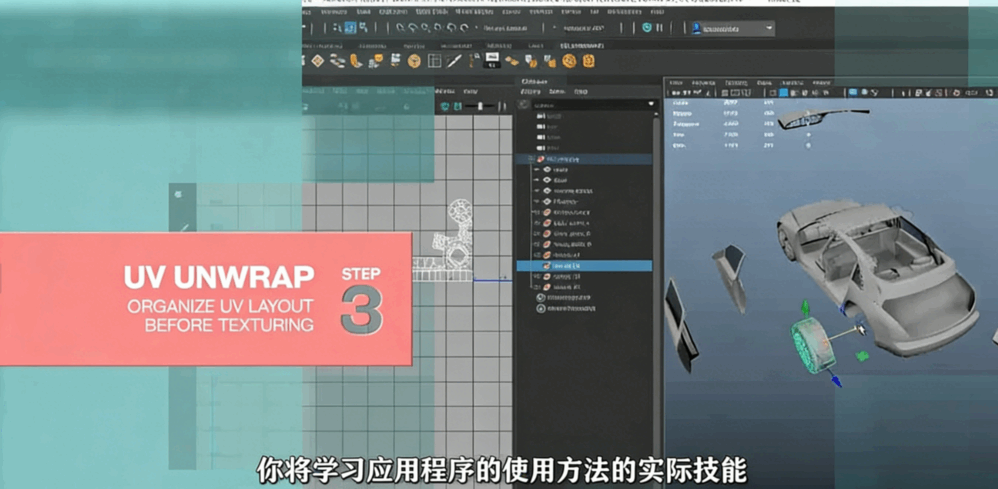This screenshot has height=489, width=998.
Task: Click the blue Z-axis manipulator arrow
Action: click(x=835, y=381)
